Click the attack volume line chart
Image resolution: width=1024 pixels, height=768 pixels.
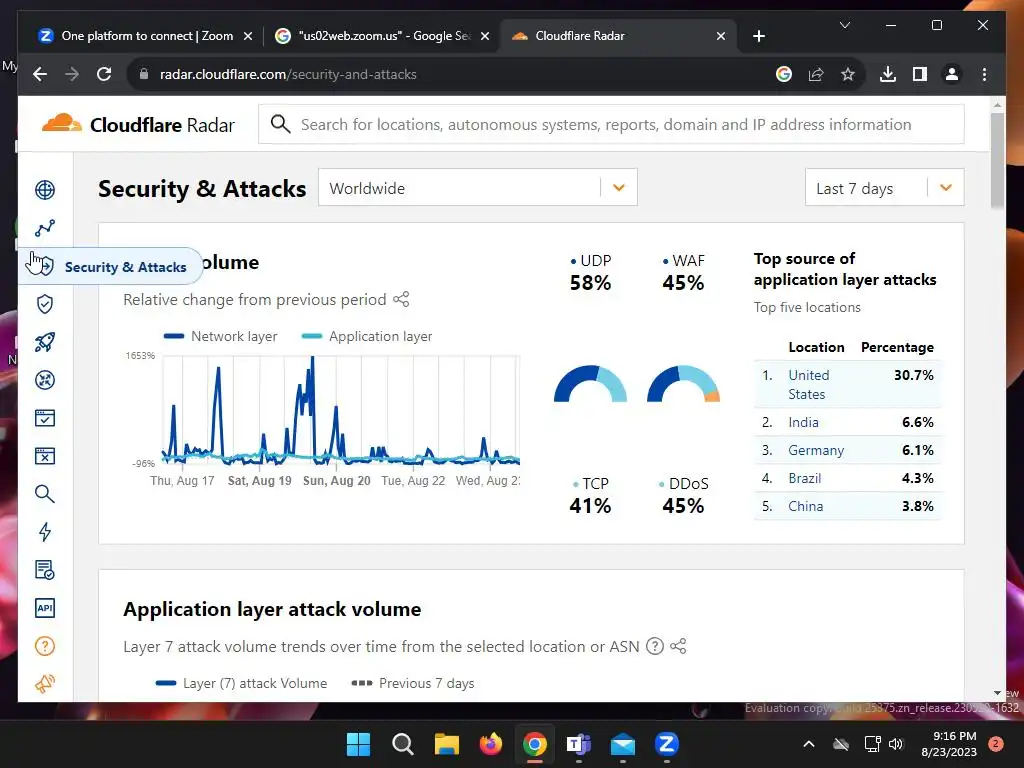pyautogui.click(x=340, y=410)
